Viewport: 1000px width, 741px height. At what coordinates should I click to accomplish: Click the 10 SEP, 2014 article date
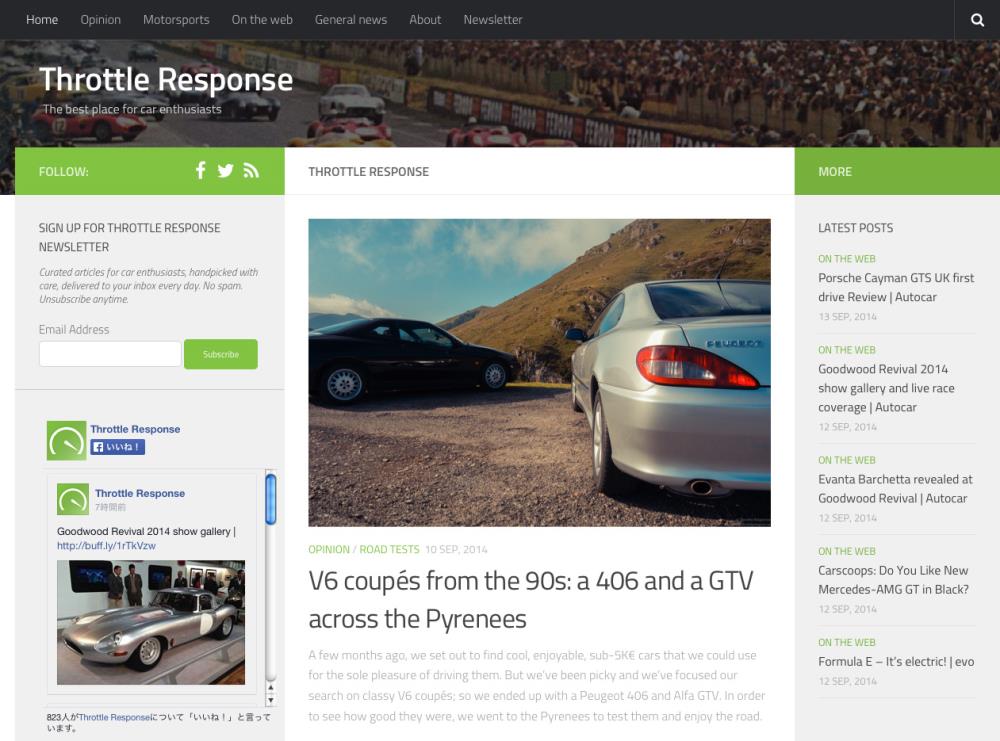456,549
